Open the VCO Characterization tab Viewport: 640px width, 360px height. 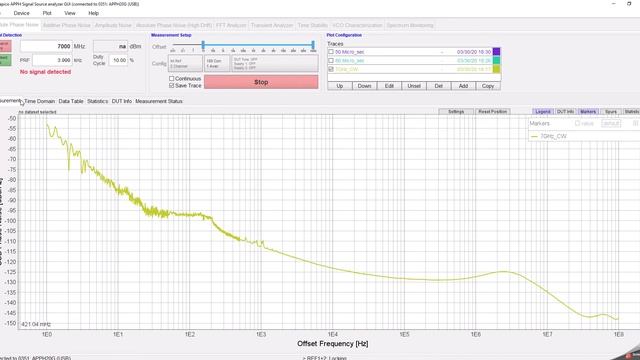pyautogui.click(x=357, y=25)
